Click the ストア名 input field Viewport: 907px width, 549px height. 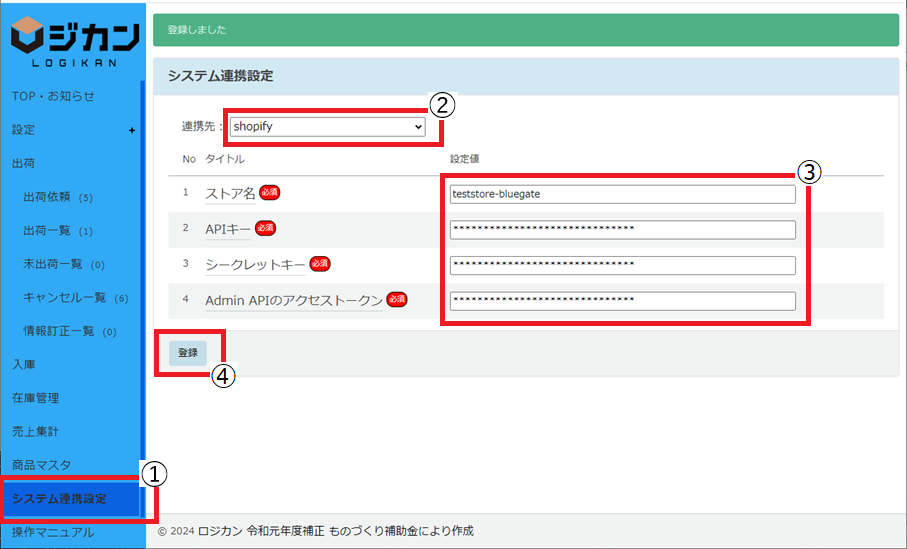[622, 194]
